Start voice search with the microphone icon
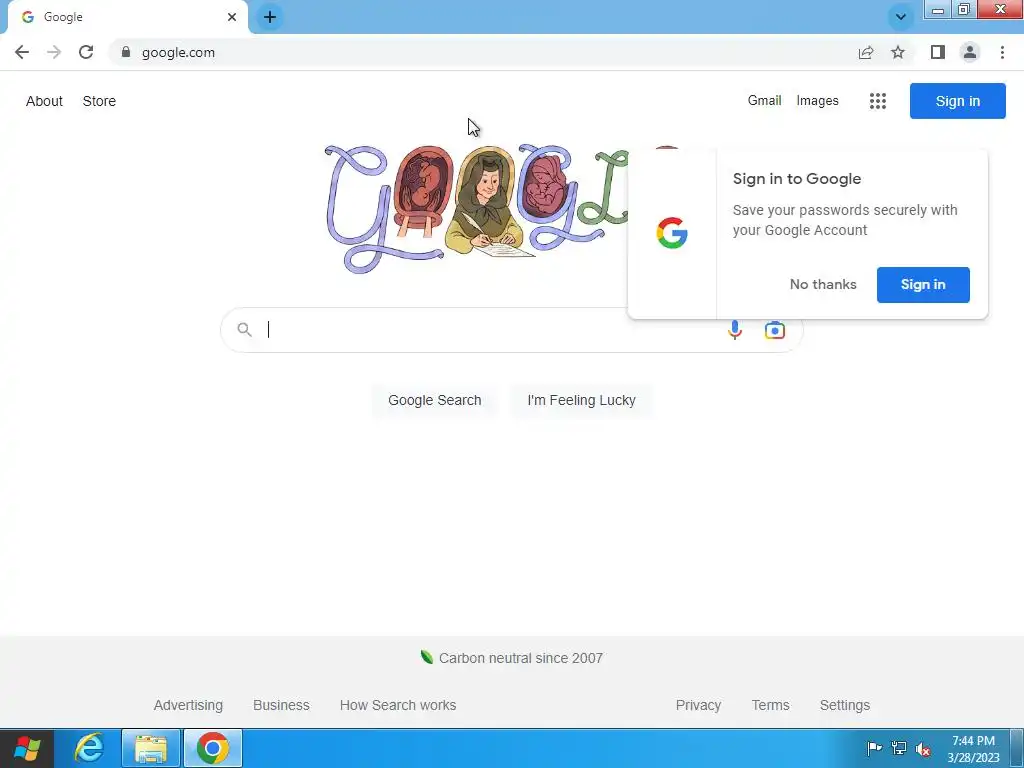 [x=735, y=330]
